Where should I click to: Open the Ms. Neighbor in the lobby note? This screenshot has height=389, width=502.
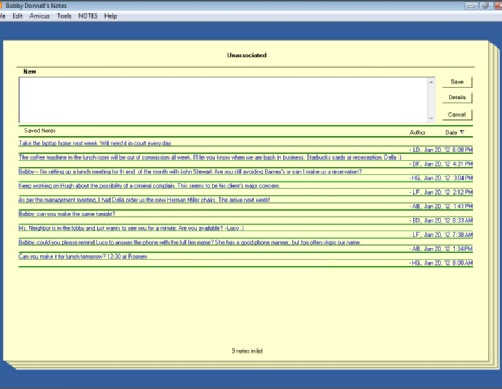pos(131,228)
